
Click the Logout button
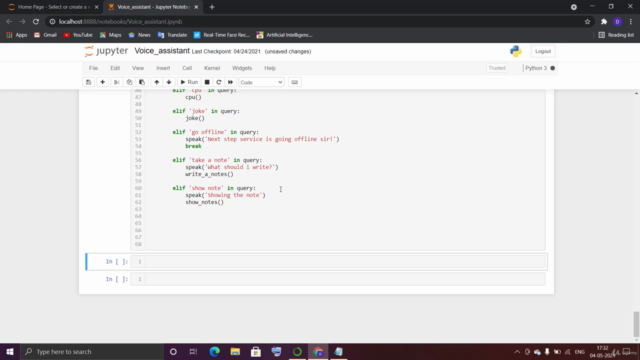pyautogui.click(x=543, y=51)
